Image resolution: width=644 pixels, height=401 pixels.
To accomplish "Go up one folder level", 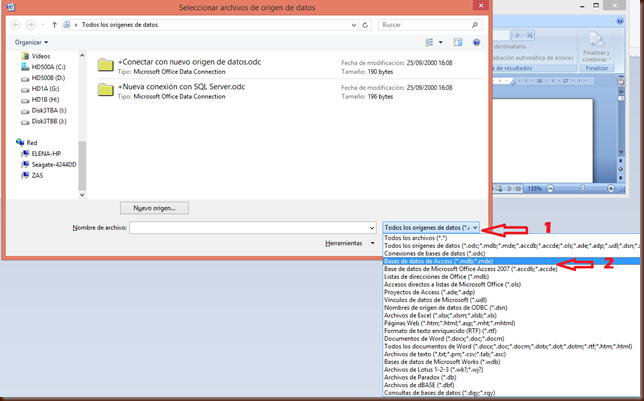I will [54, 25].
